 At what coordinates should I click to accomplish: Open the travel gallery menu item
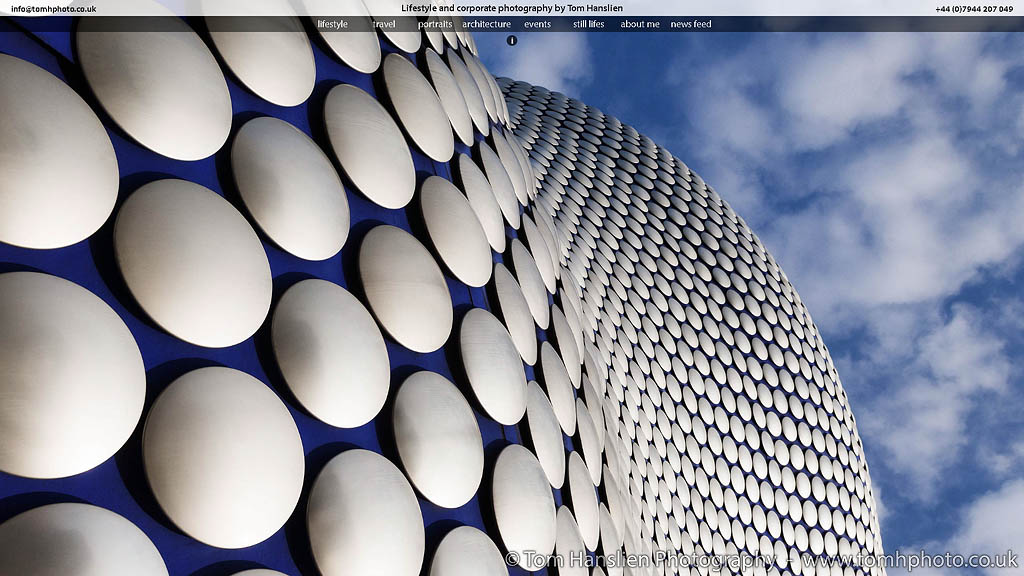pos(384,24)
